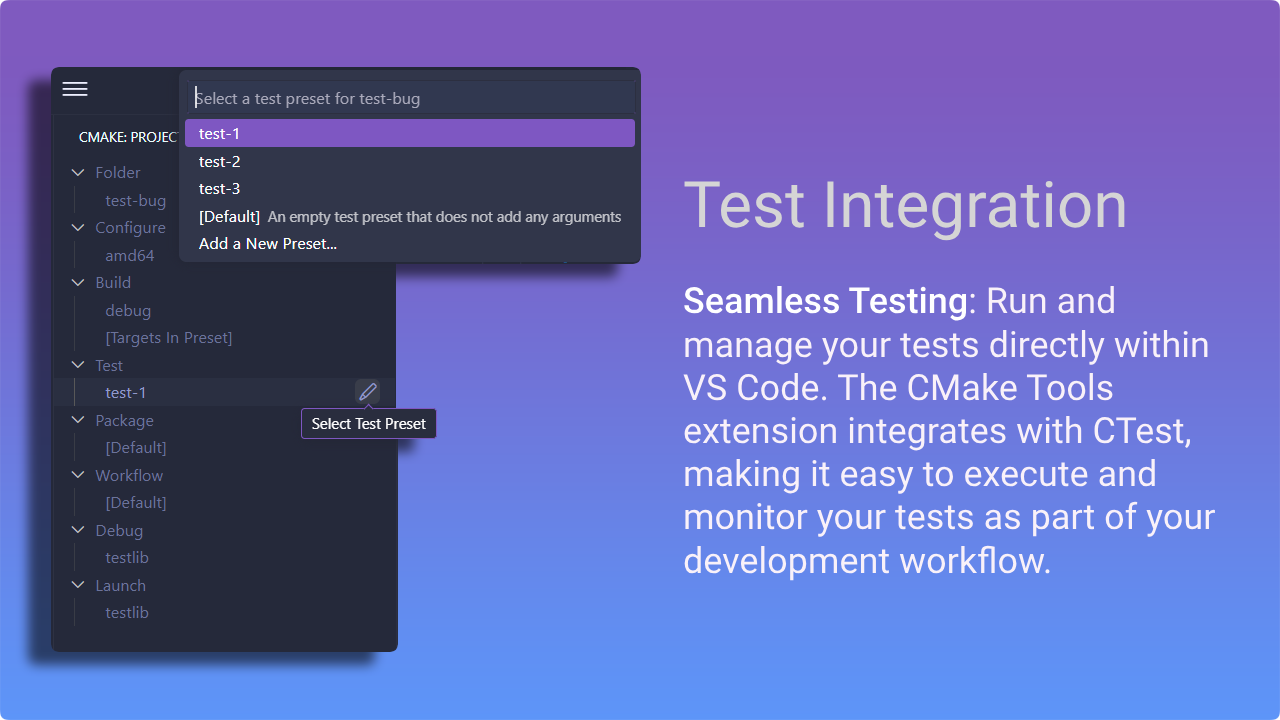Viewport: 1280px width, 720px height.
Task: Click the pencil edit icon beside test-1
Action: pos(368,392)
